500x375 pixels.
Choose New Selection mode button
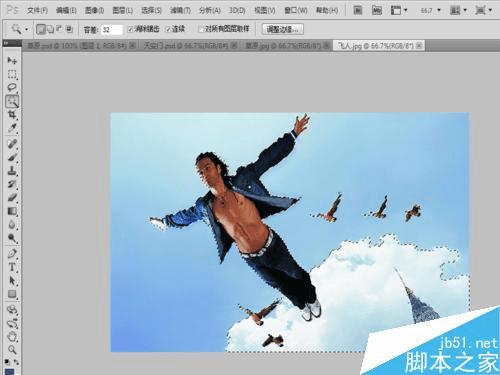(40, 29)
